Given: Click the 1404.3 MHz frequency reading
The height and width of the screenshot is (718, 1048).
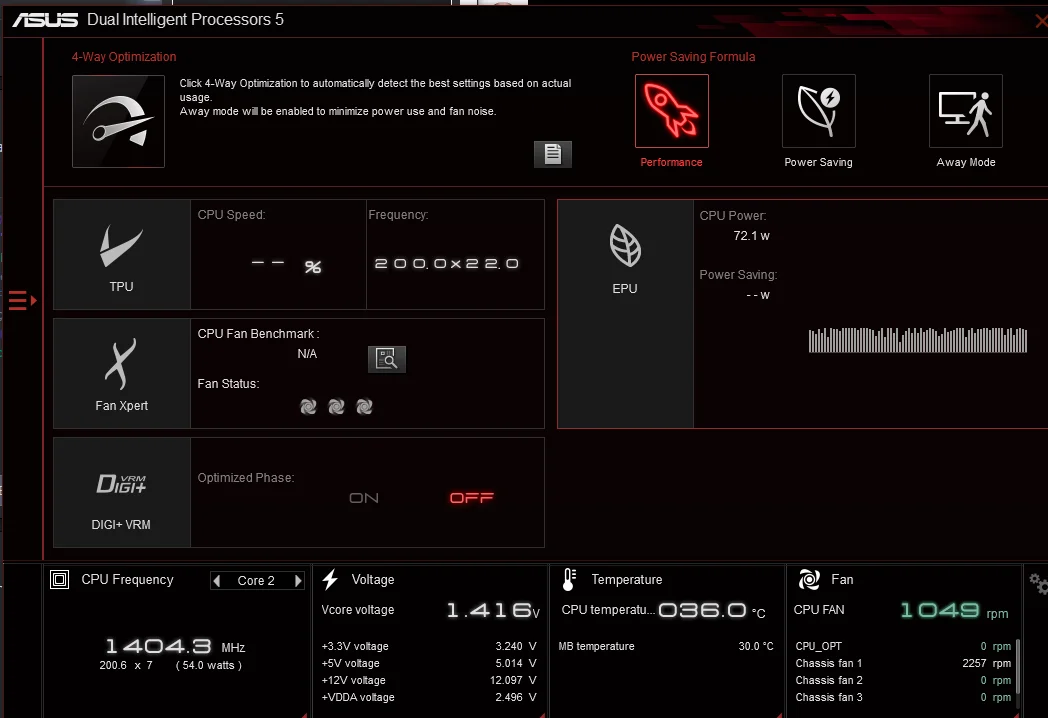Looking at the screenshot, I should point(175,646).
